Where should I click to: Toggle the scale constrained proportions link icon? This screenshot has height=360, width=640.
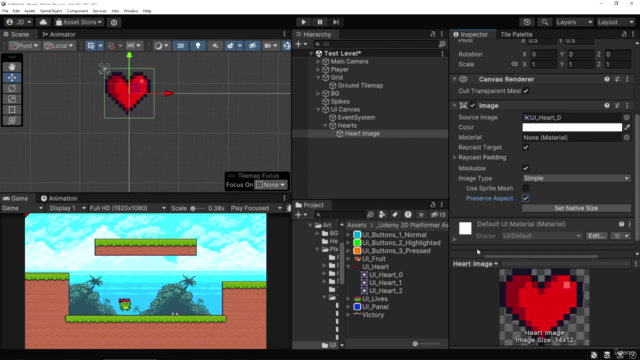(x=514, y=64)
